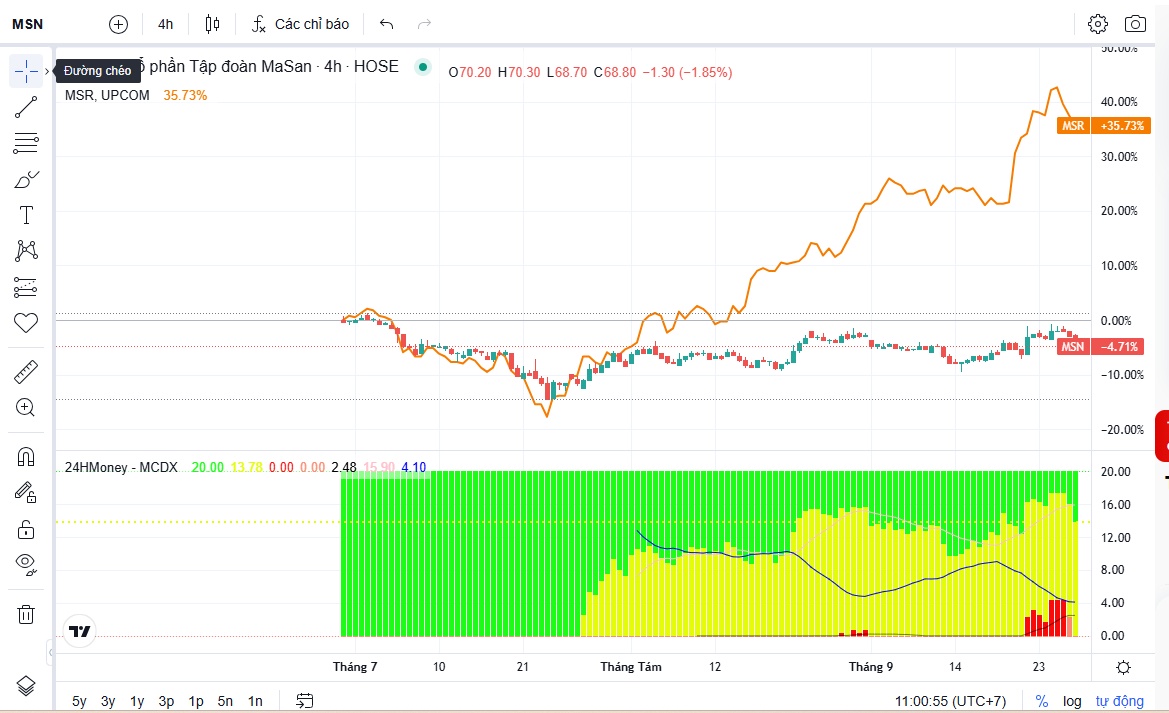Viewport: 1169px width, 713px height.
Task: Open the Fibonacci retracement tool
Action: 26,143
